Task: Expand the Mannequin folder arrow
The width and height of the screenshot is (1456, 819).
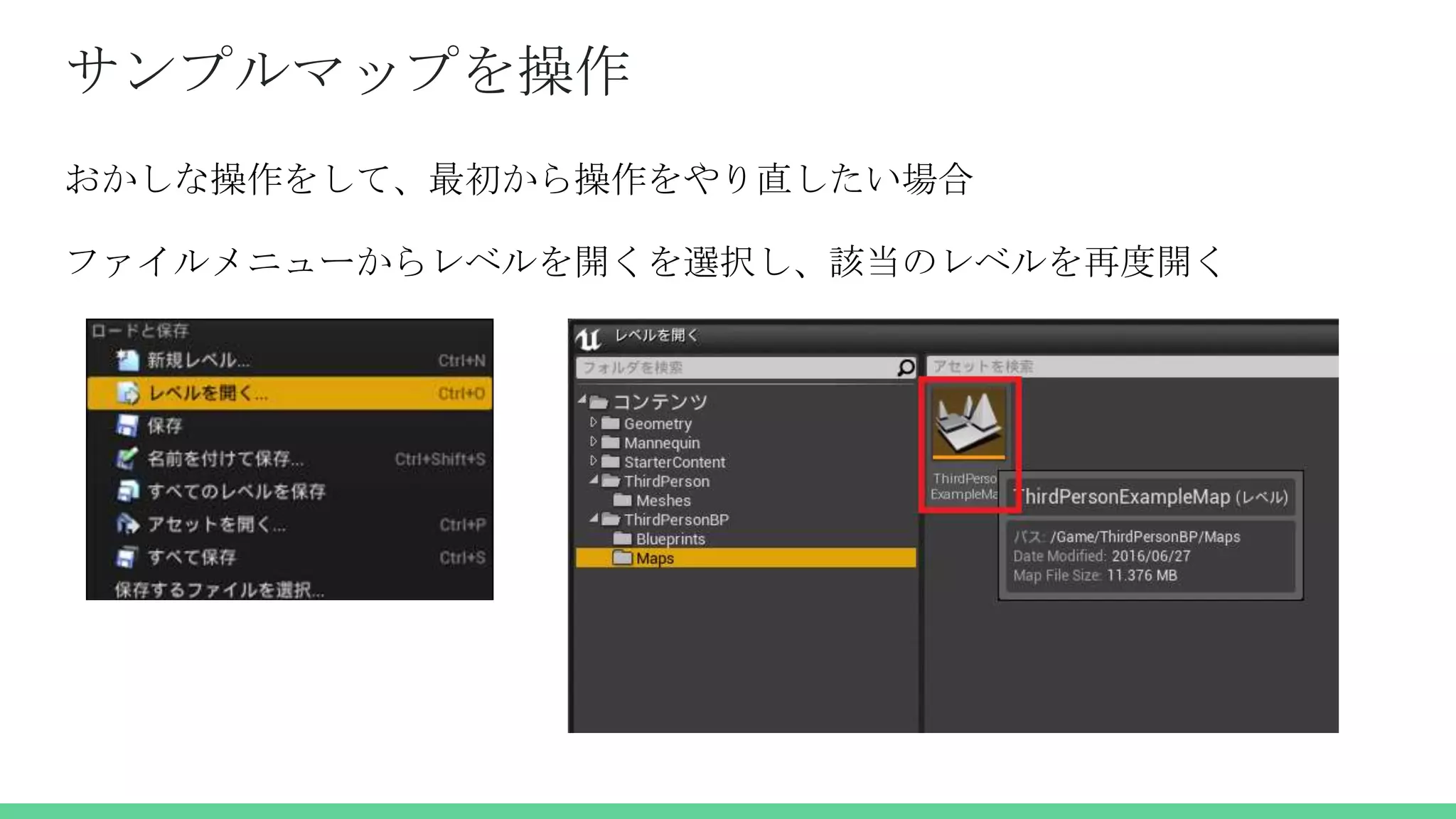Action: pos(593,441)
